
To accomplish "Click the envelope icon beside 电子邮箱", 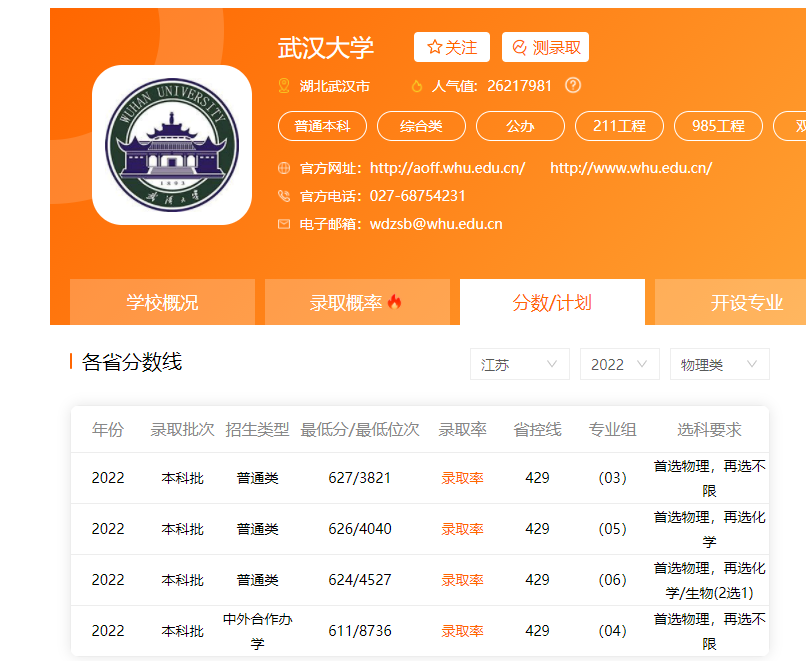I will 284,224.
